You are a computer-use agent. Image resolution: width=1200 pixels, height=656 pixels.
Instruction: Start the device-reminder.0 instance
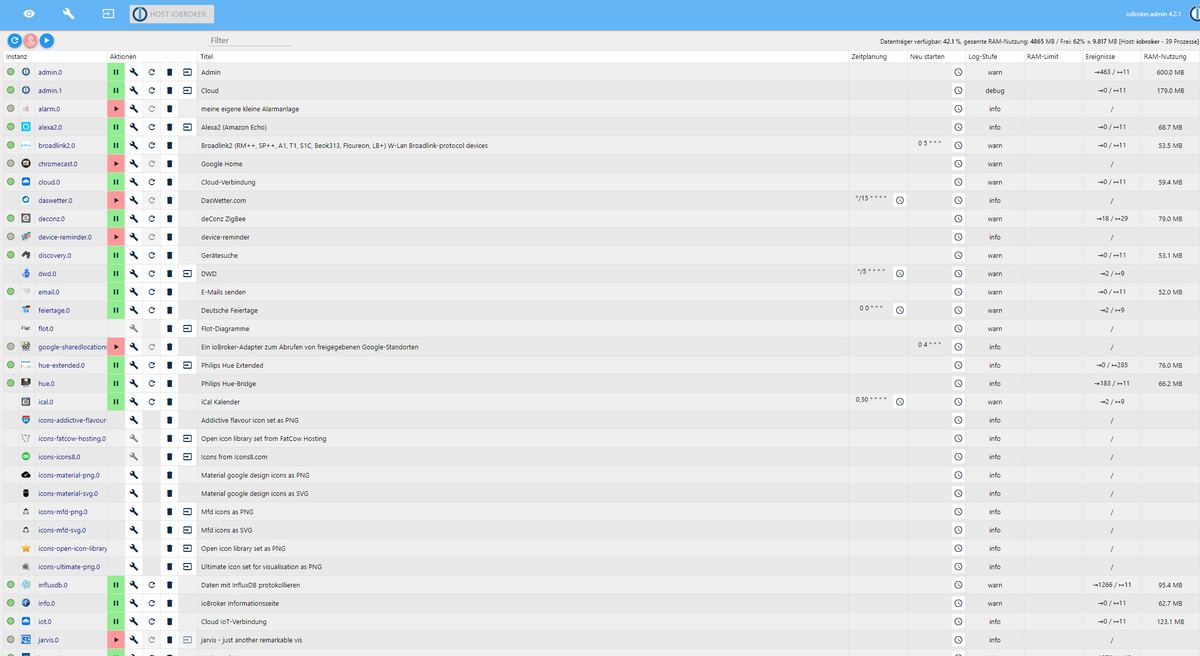click(115, 237)
